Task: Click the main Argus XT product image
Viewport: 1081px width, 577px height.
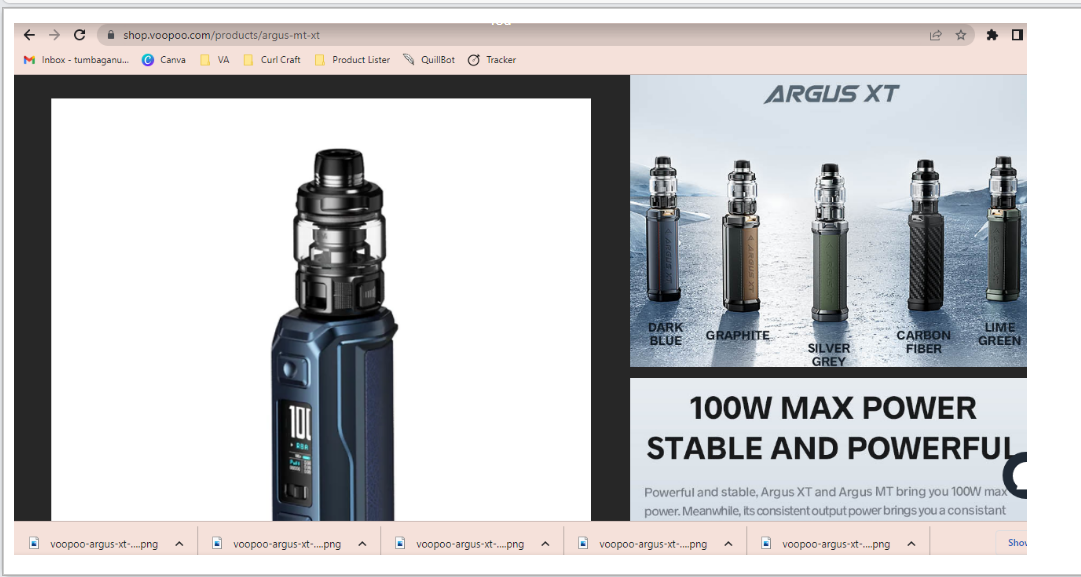Action: click(x=321, y=310)
